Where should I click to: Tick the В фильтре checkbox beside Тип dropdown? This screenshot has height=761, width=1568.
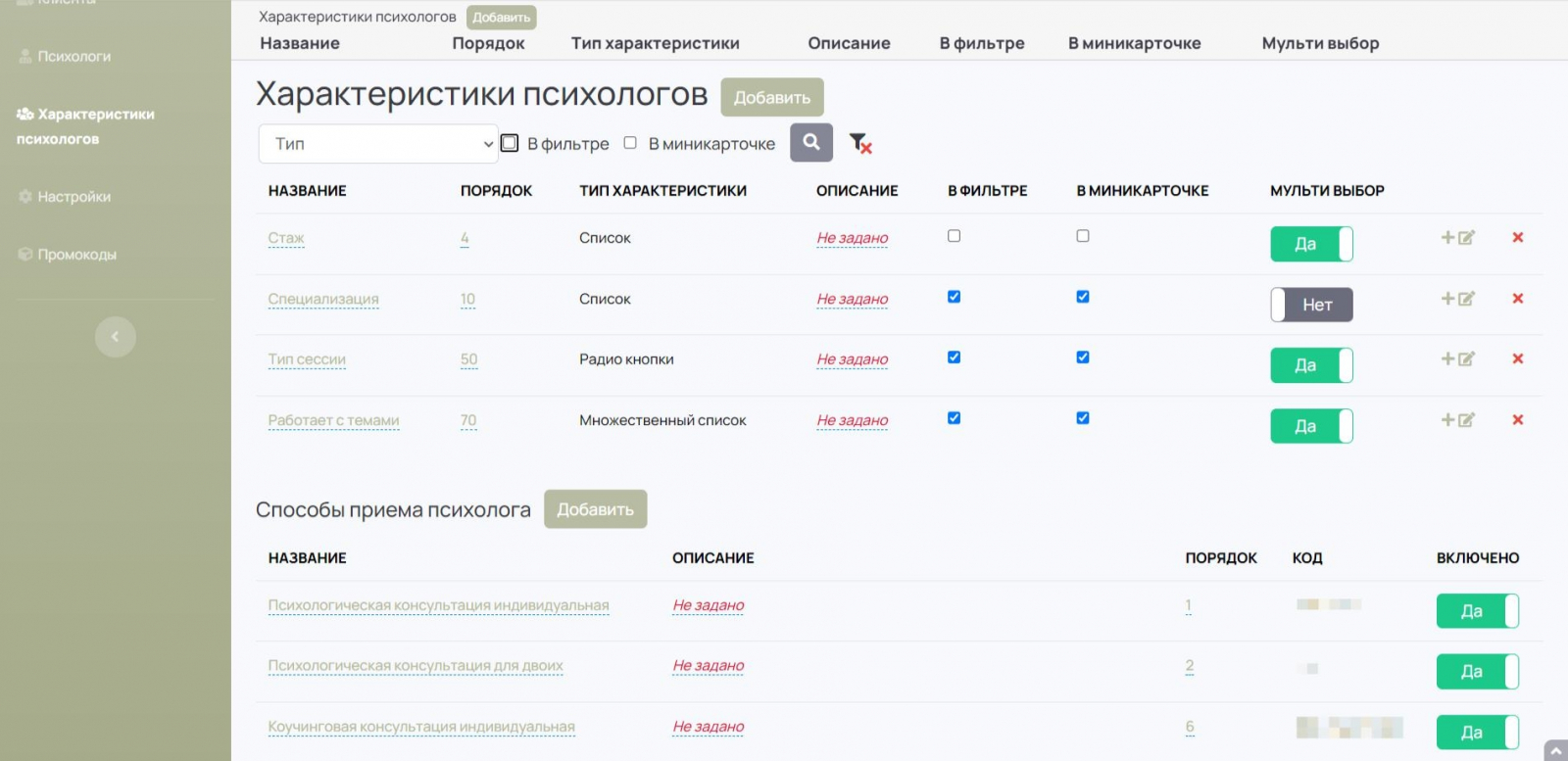pyautogui.click(x=510, y=143)
